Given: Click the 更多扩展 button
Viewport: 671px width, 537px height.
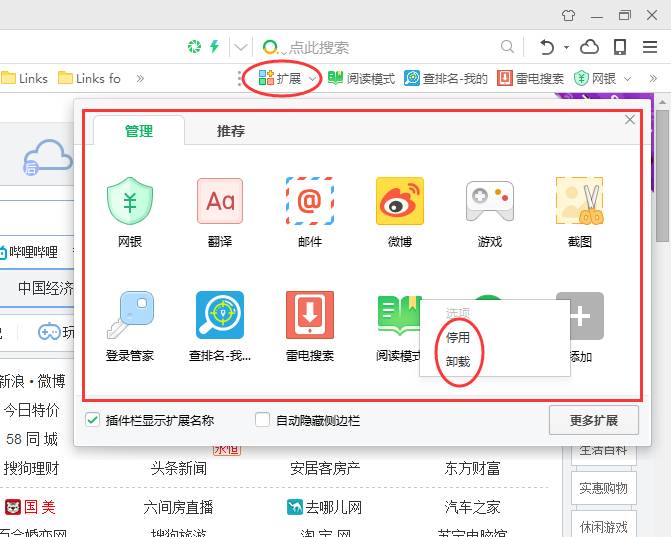Looking at the screenshot, I should [x=594, y=420].
